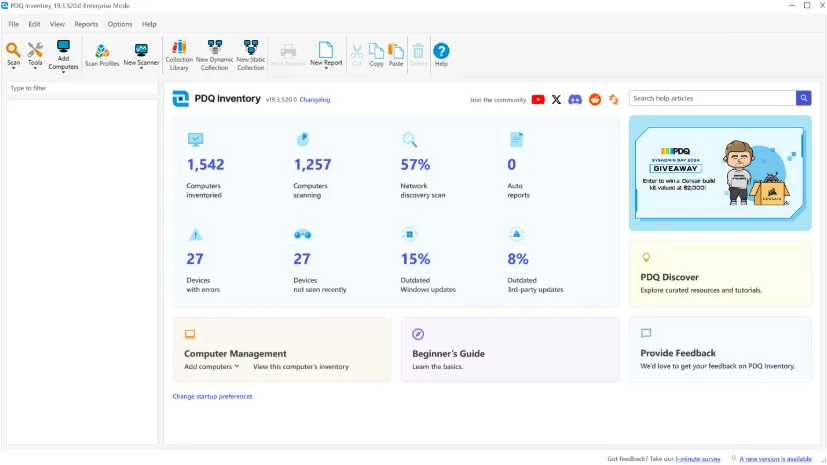The image size is (827, 465).
Task: Open the Edit menu
Action: pyautogui.click(x=34, y=24)
